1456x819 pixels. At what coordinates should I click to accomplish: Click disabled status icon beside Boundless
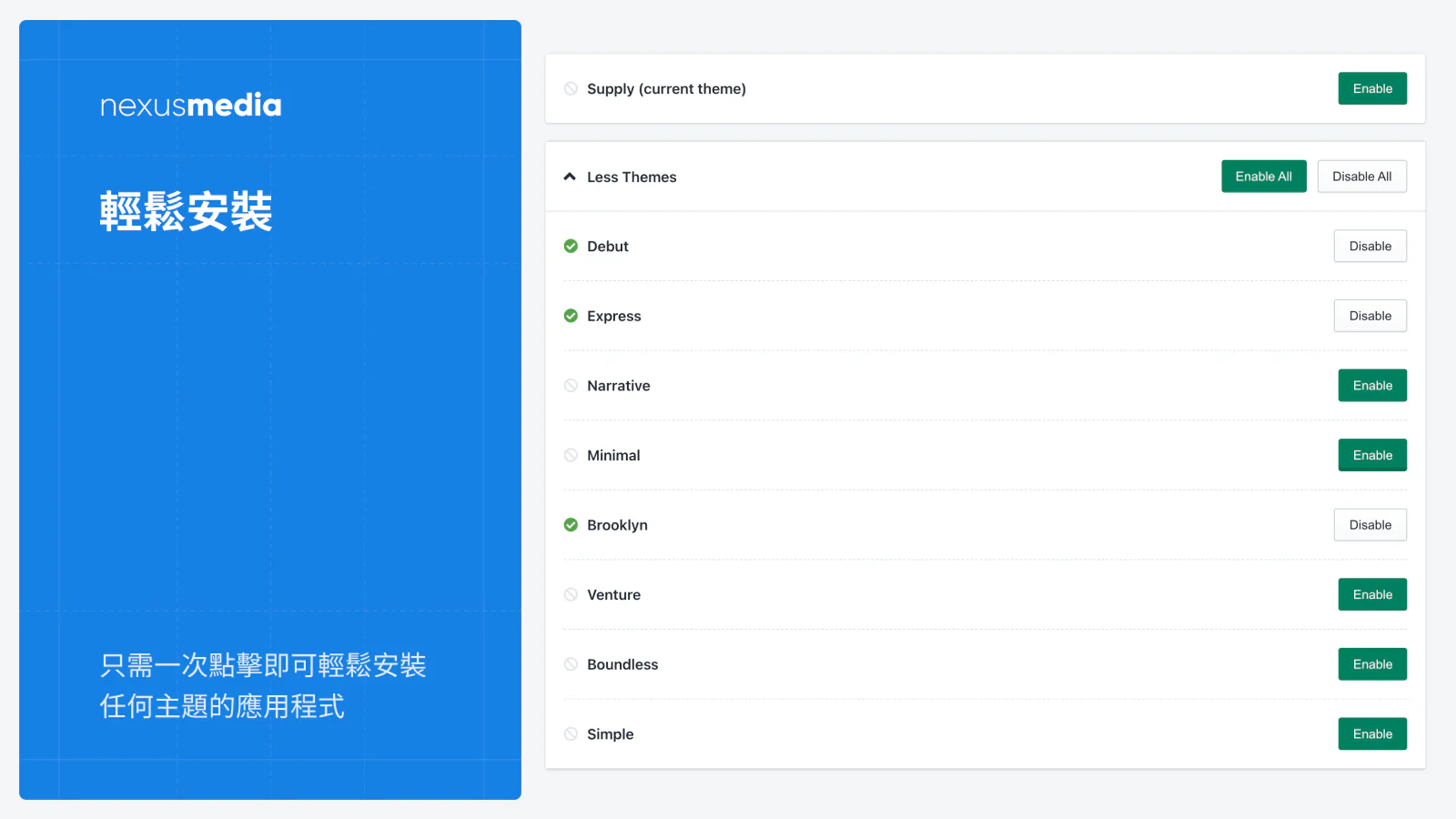(x=571, y=664)
